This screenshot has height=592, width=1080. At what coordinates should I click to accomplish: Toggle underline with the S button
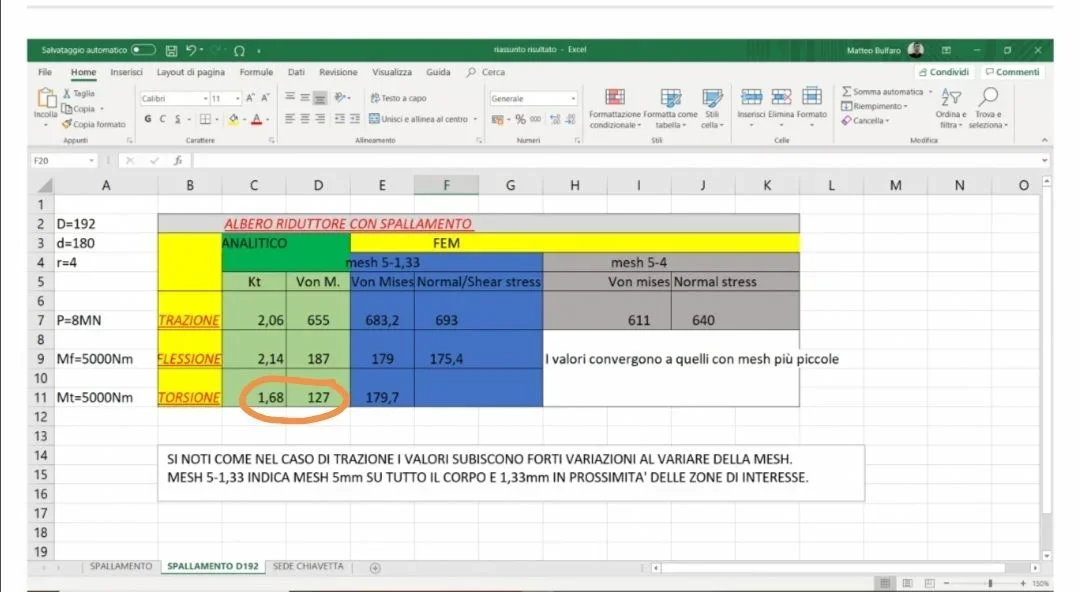click(x=178, y=119)
